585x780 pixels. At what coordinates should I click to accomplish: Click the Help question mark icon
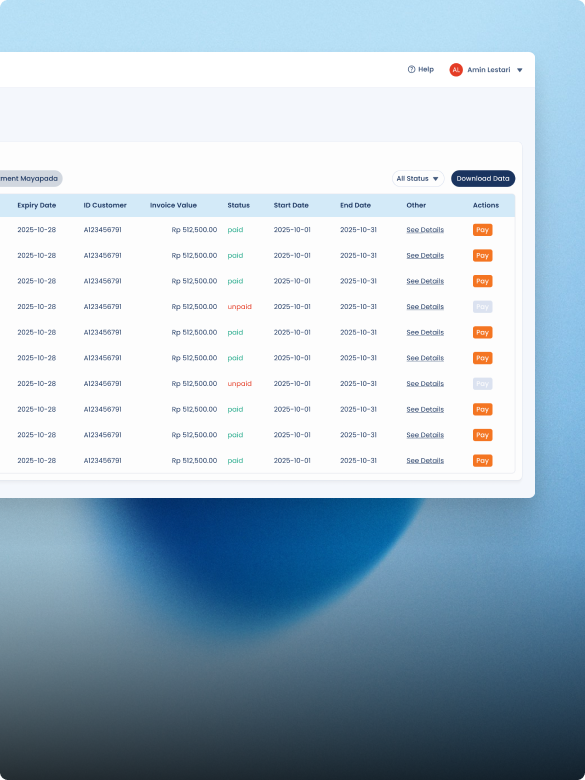coord(411,70)
